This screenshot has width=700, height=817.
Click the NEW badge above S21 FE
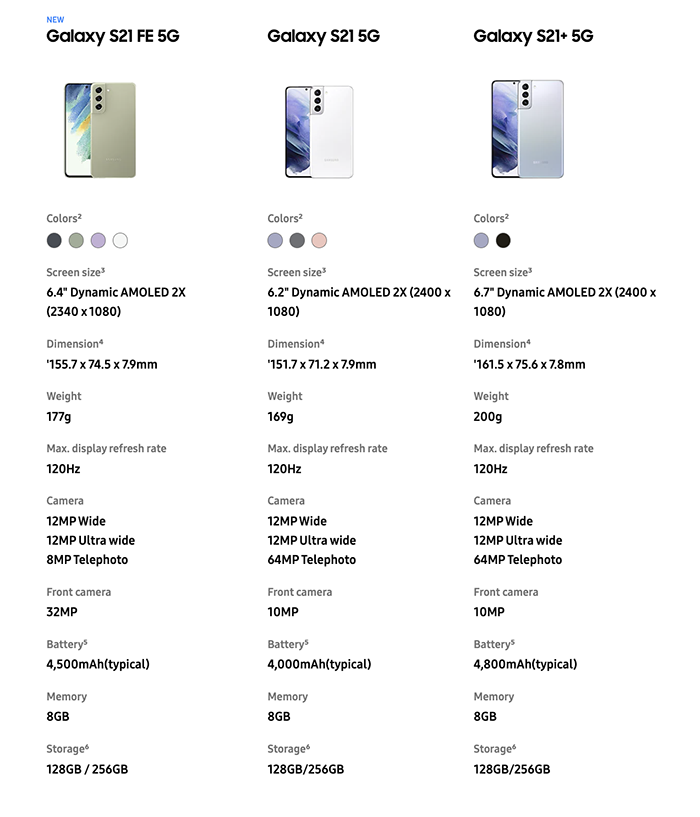pos(55,19)
